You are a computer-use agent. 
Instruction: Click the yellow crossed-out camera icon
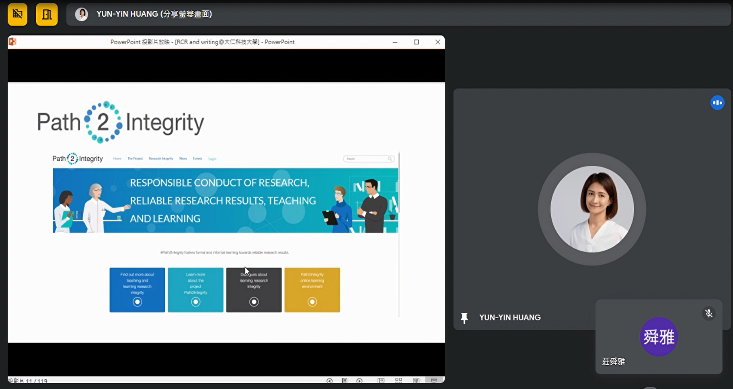point(17,14)
